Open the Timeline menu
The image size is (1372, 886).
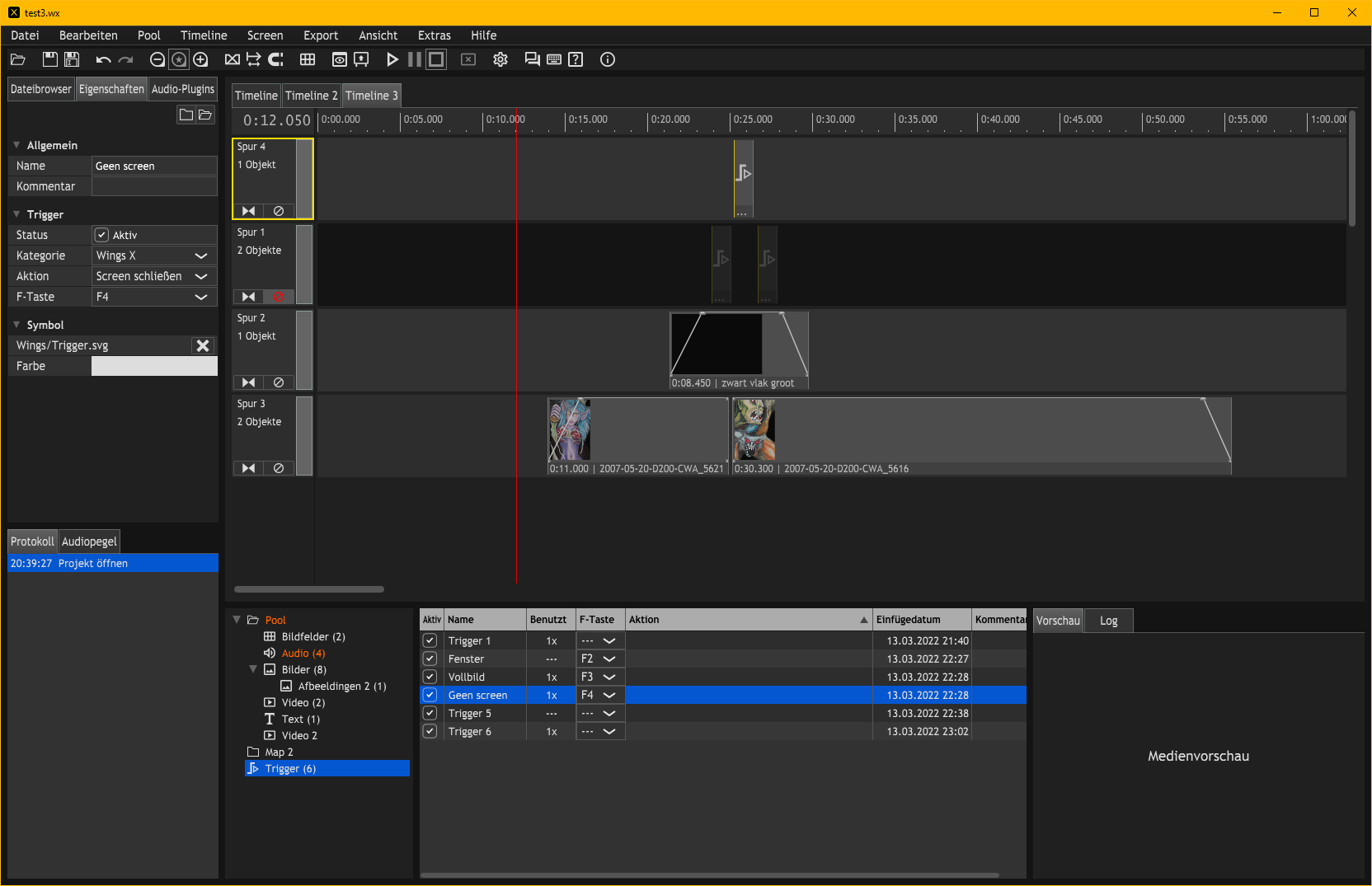point(204,35)
